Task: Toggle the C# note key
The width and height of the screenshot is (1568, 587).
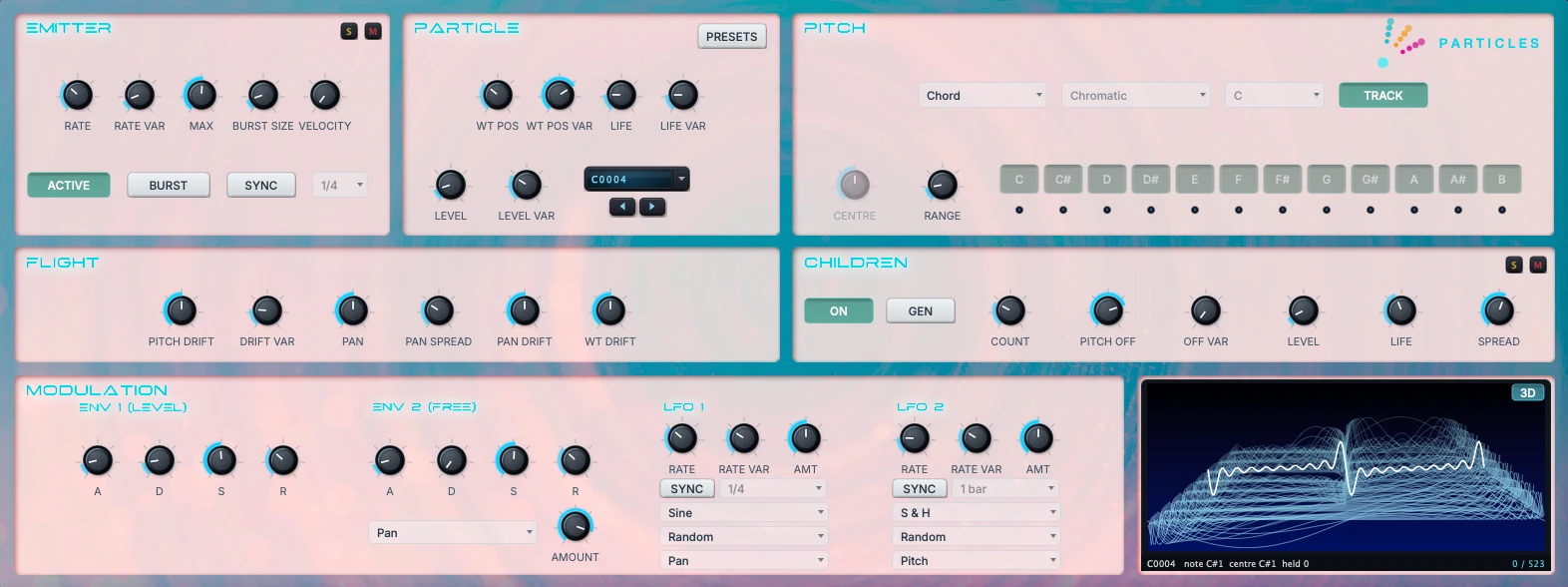Action: pyautogui.click(x=1063, y=180)
